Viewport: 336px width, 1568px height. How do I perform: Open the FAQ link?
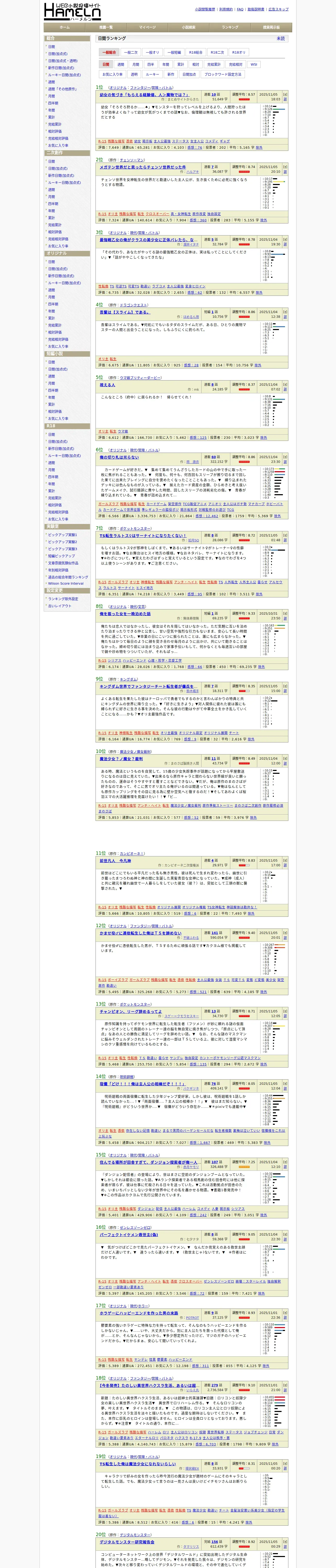[240, 9]
